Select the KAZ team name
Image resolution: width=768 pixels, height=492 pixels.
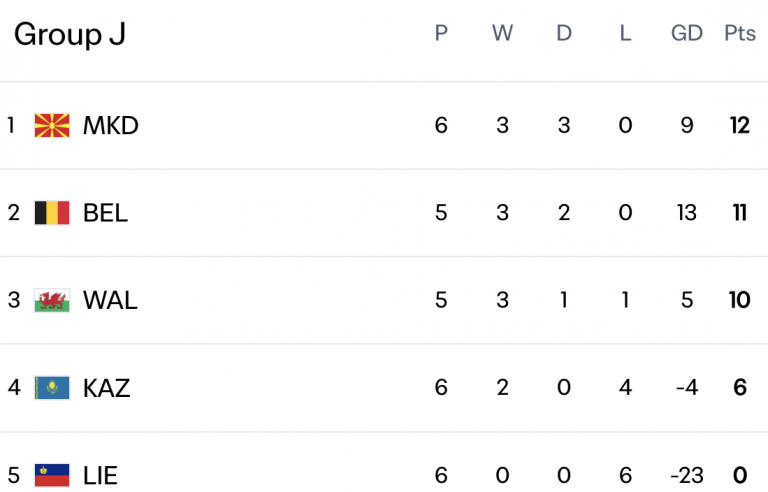(106, 387)
